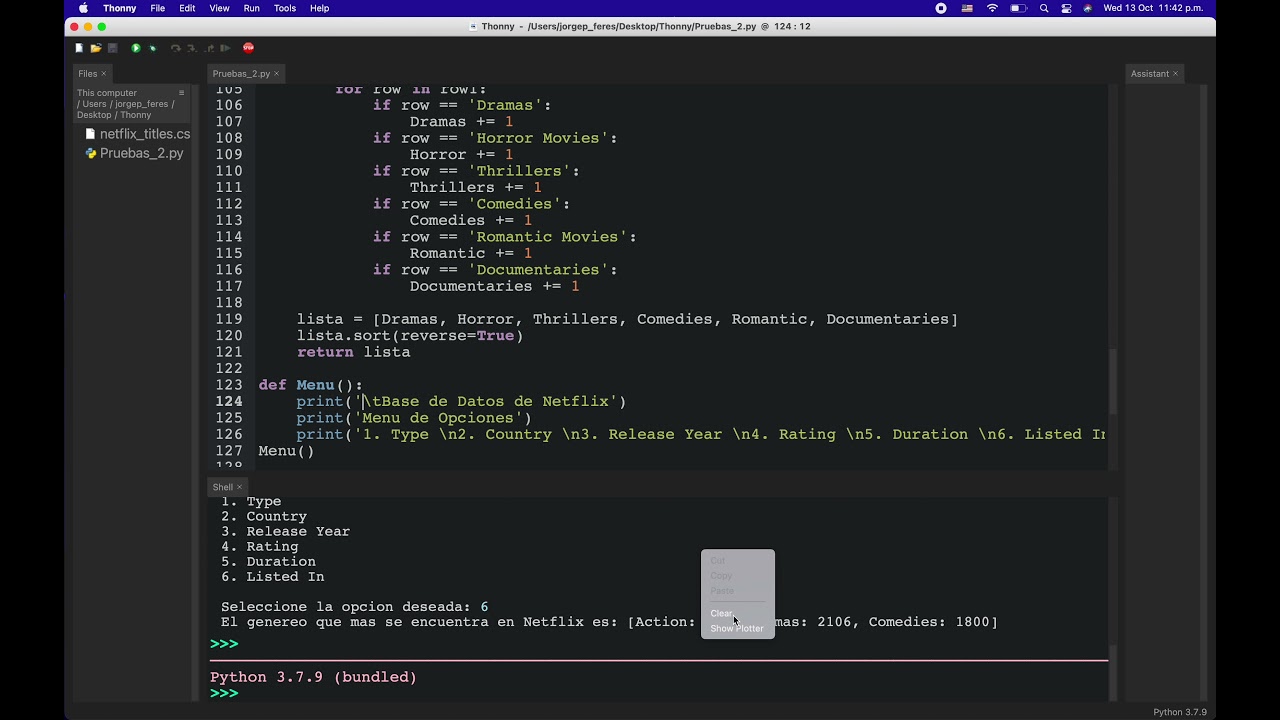
Task: Click the Users folder in the path breadcrumb
Action: 94,104
